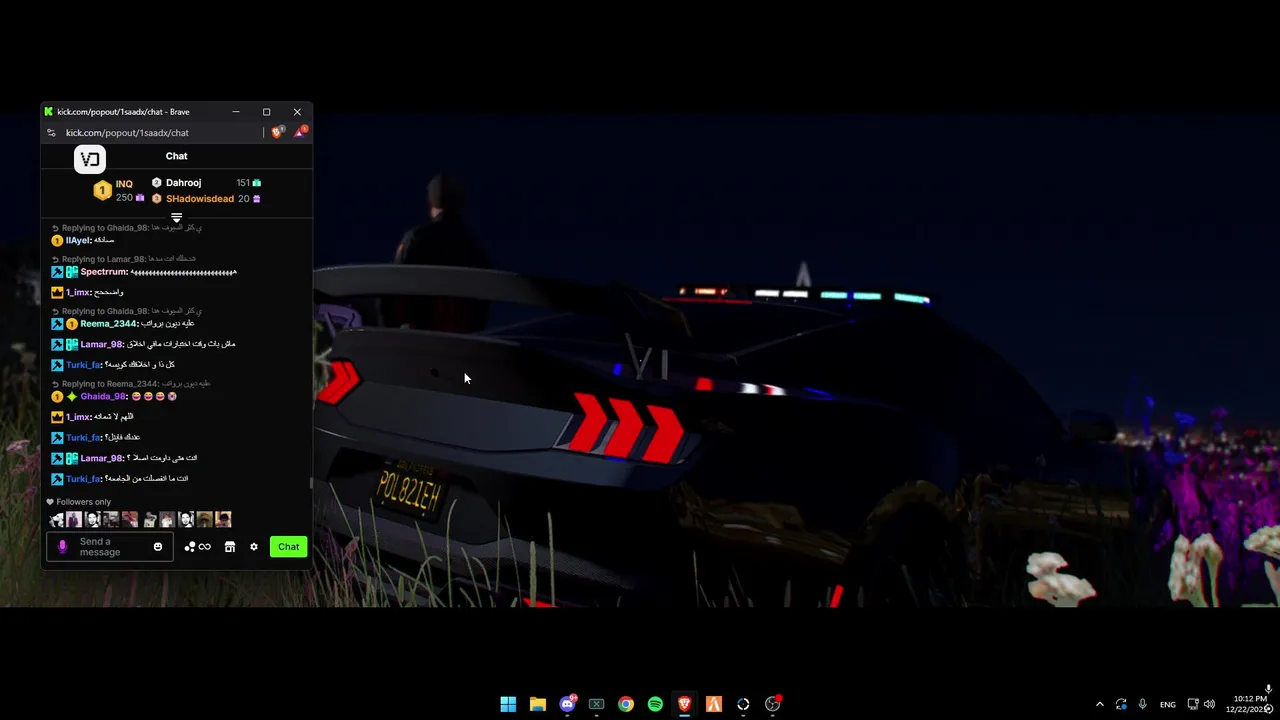Viewport: 1280px width, 720px height.
Task: Click the reply arrow above IIAyel's message
Action: 56,228
